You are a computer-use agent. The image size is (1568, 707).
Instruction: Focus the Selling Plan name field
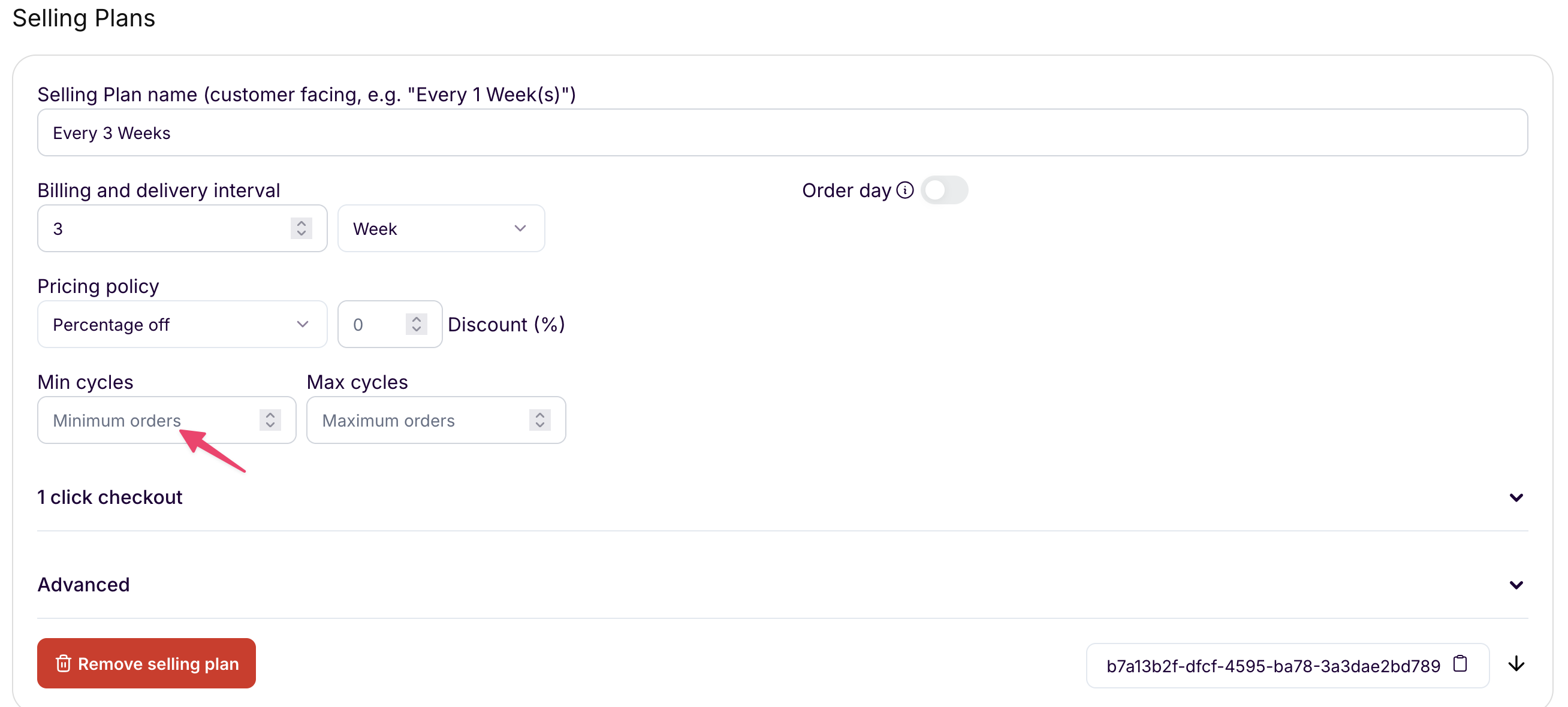coord(782,133)
